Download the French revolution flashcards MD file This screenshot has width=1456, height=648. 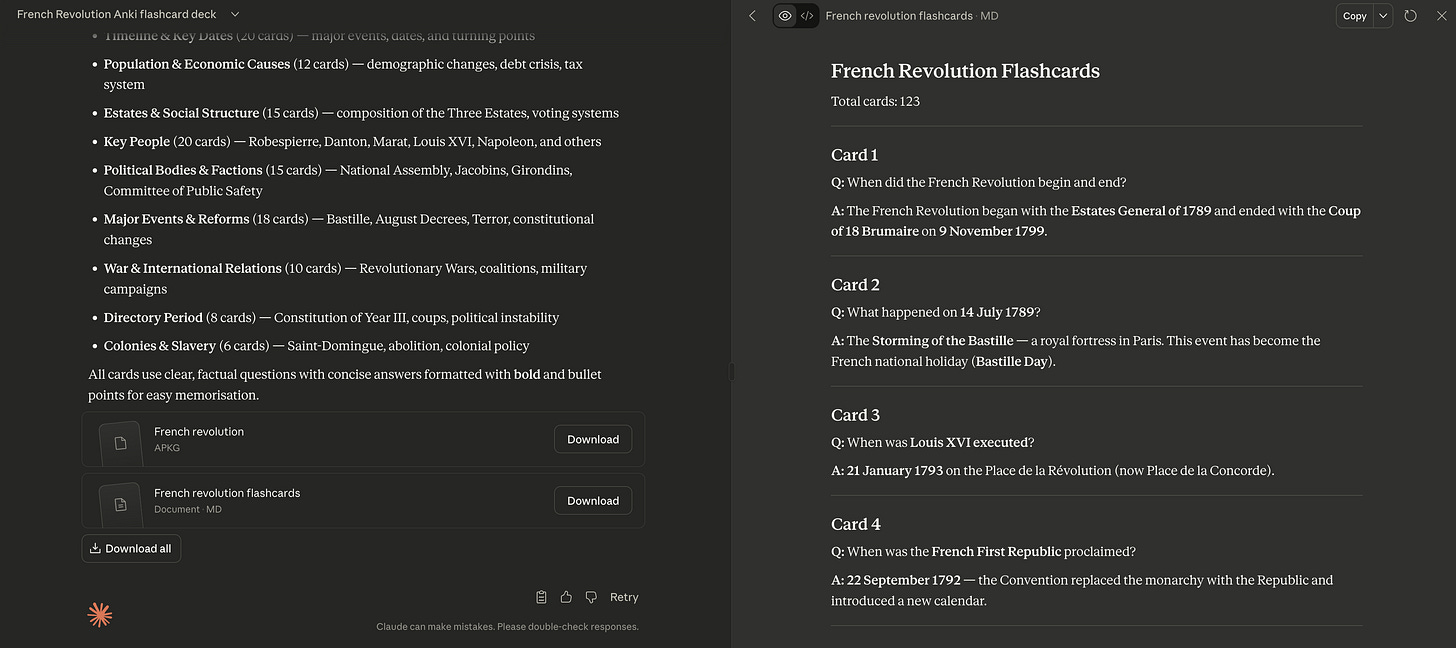tap(593, 501)
